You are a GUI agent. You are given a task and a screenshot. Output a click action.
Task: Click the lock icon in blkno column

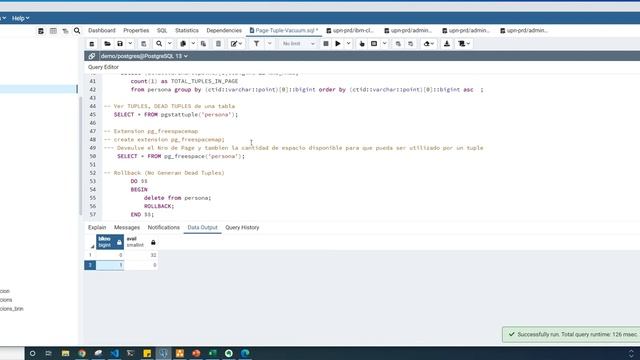(x=119, y=242)
